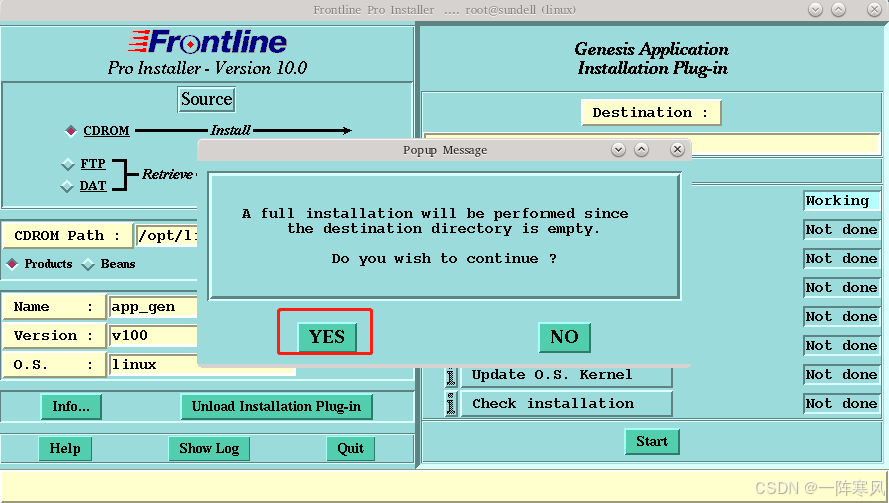Select the CDROM source radio button
The image size is (889, 503).
pos(71,131)
